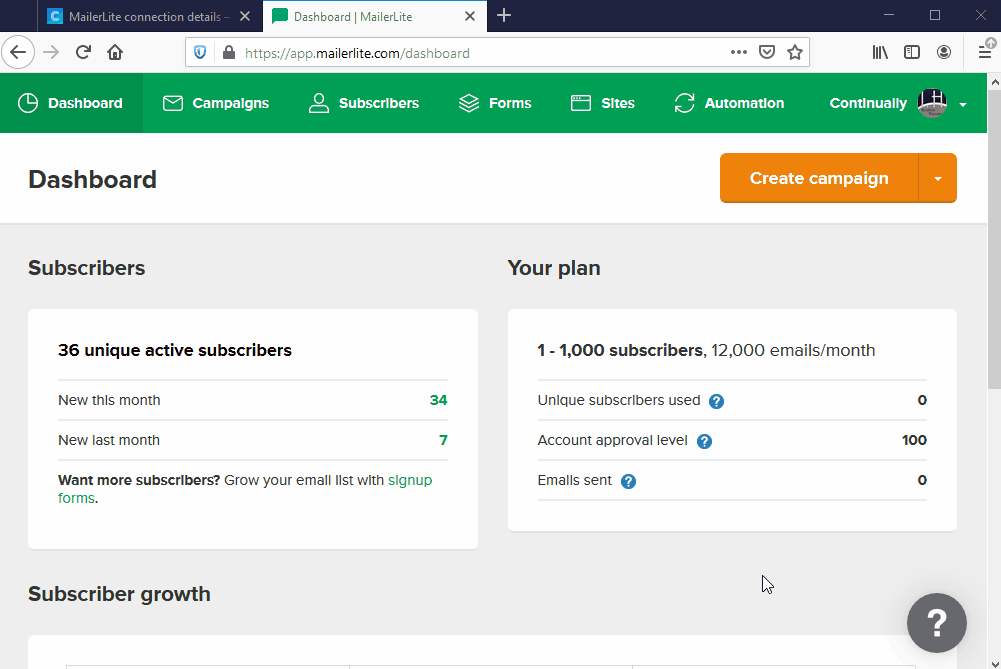Click the 34 new this month value
Image resolution: width=1001 pixels, height=669 pixels.
pyautogui.click(x=439, y=400)
